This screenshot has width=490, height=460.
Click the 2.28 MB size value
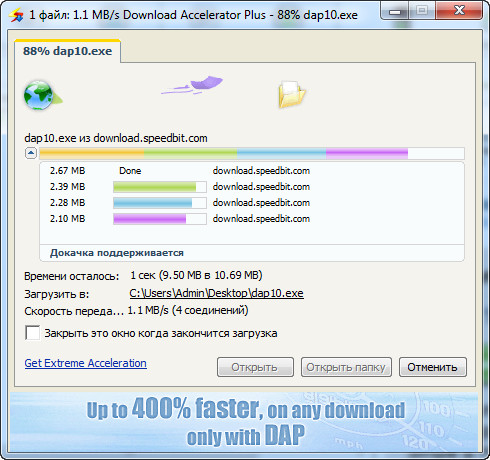[x=68, y=203]
